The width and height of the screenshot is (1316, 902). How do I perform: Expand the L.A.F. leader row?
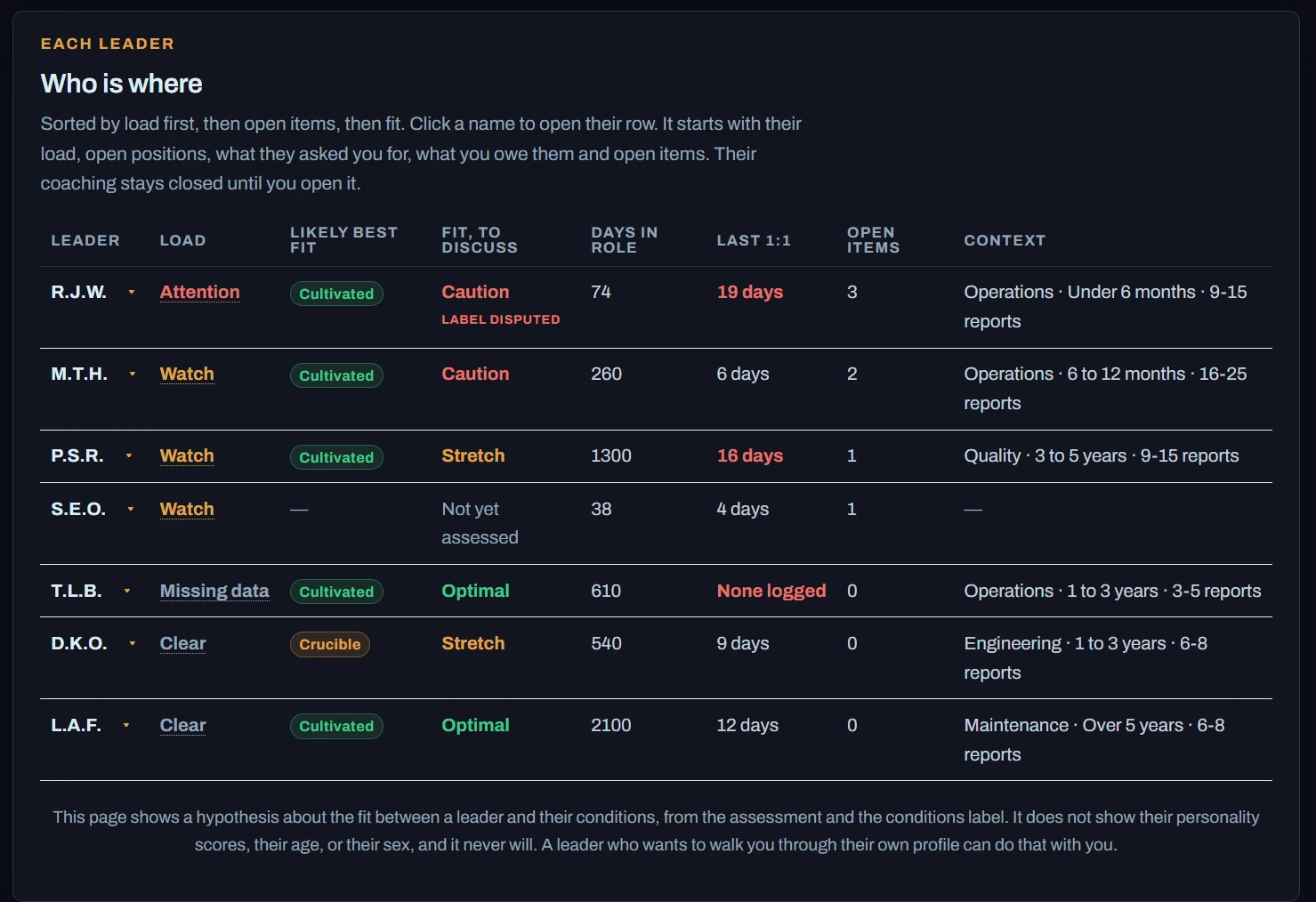pyautogui.click(x=91, y=725)
